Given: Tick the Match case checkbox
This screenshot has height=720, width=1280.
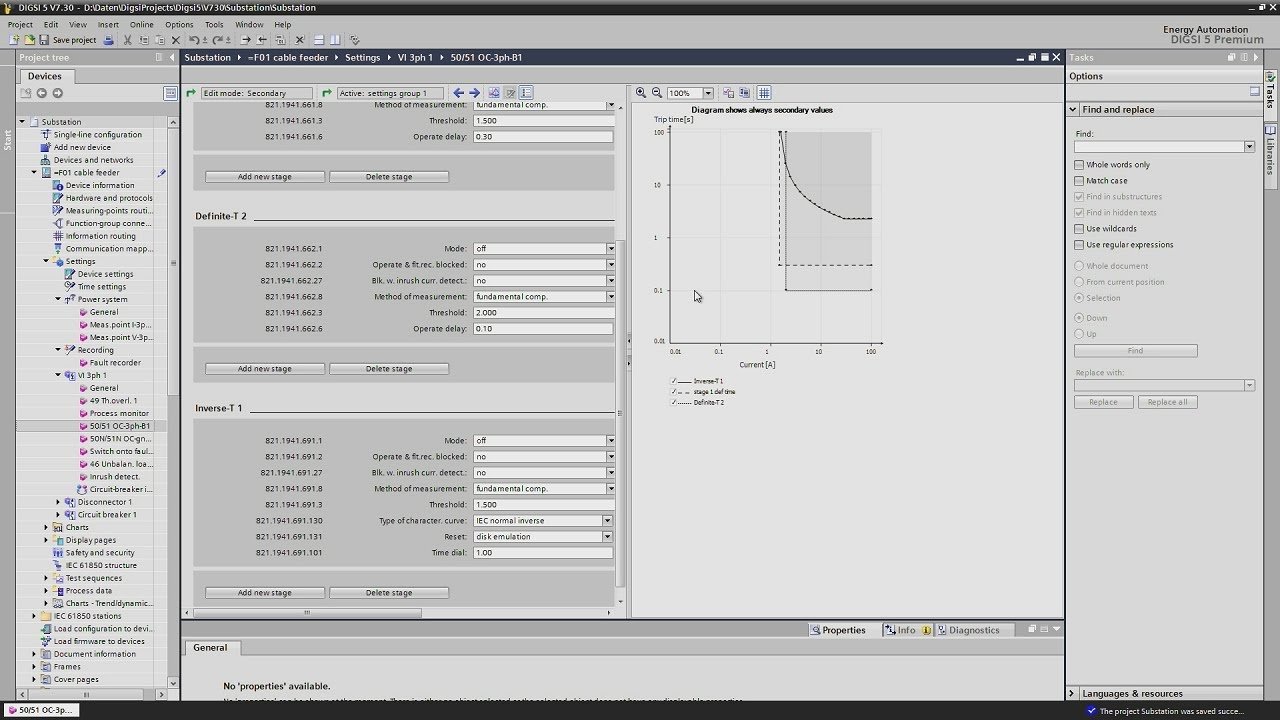Looking at the screenshot, I should pos(1079,181).
